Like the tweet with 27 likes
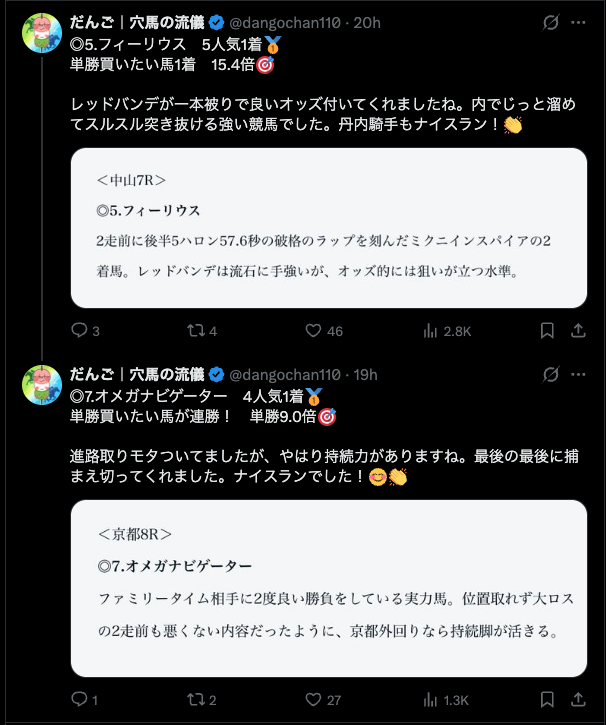 point(313,700)
